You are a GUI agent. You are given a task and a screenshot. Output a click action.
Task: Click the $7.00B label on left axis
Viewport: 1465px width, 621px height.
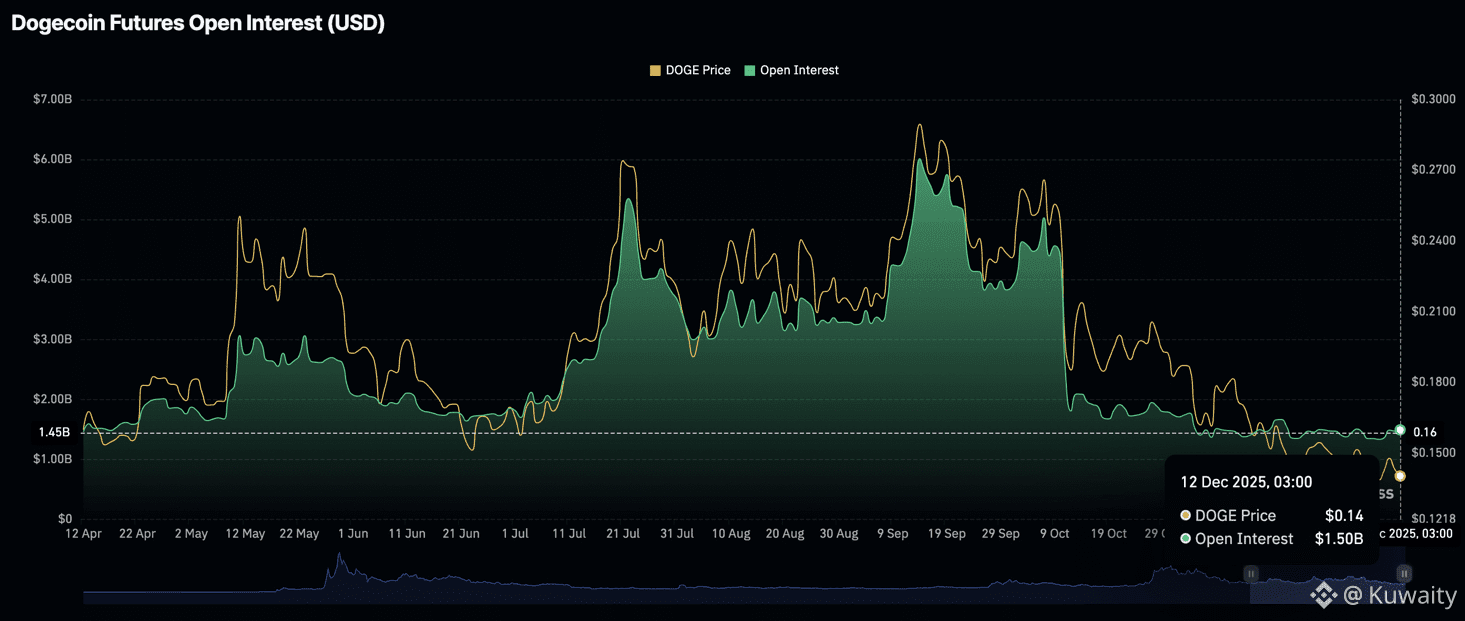coord(52,99)
